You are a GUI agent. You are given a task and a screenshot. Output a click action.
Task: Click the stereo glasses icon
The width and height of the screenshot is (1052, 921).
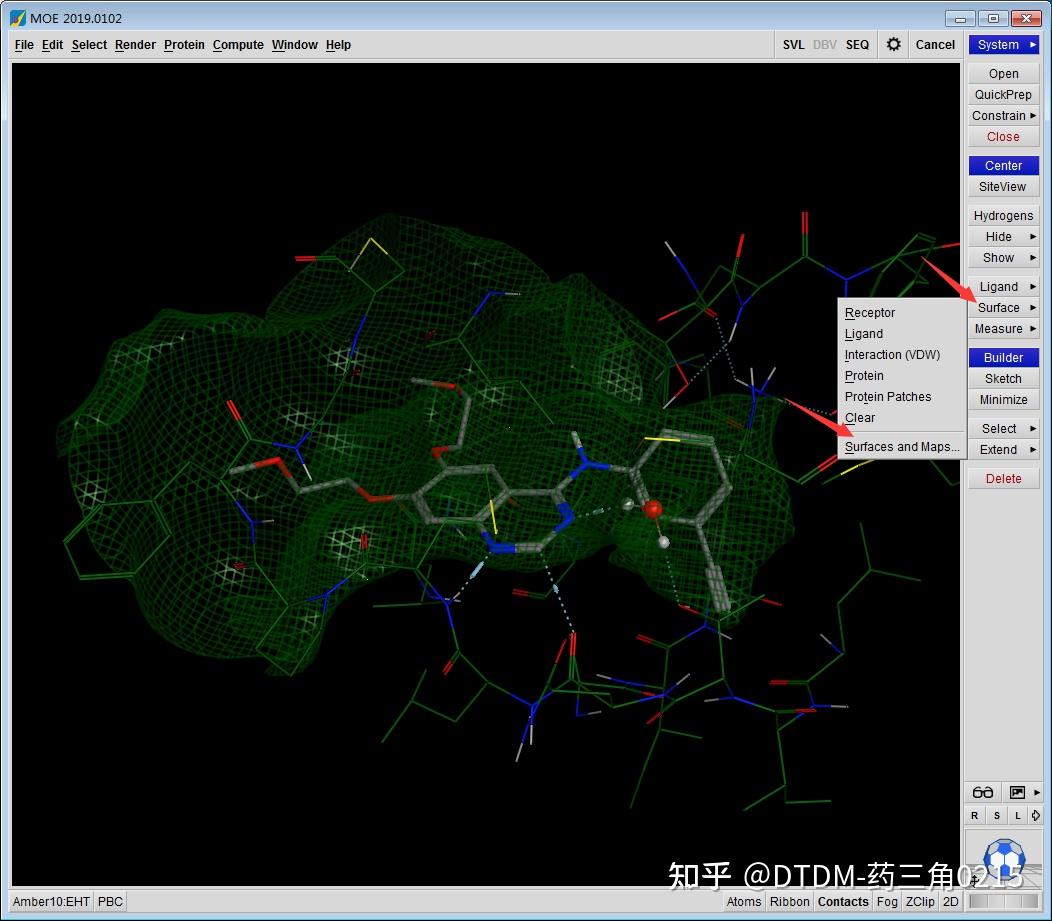pos(983,792)
